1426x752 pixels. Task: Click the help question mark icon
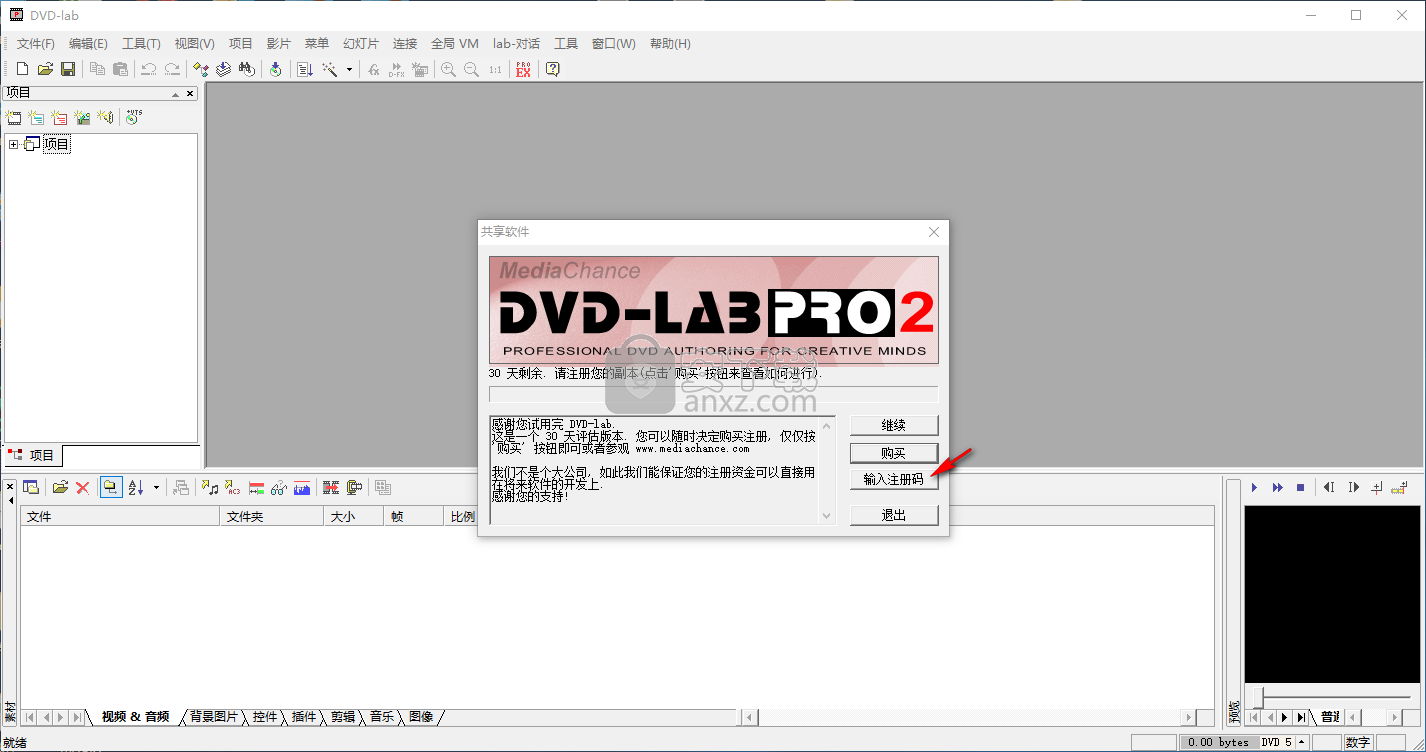point(552,69)
